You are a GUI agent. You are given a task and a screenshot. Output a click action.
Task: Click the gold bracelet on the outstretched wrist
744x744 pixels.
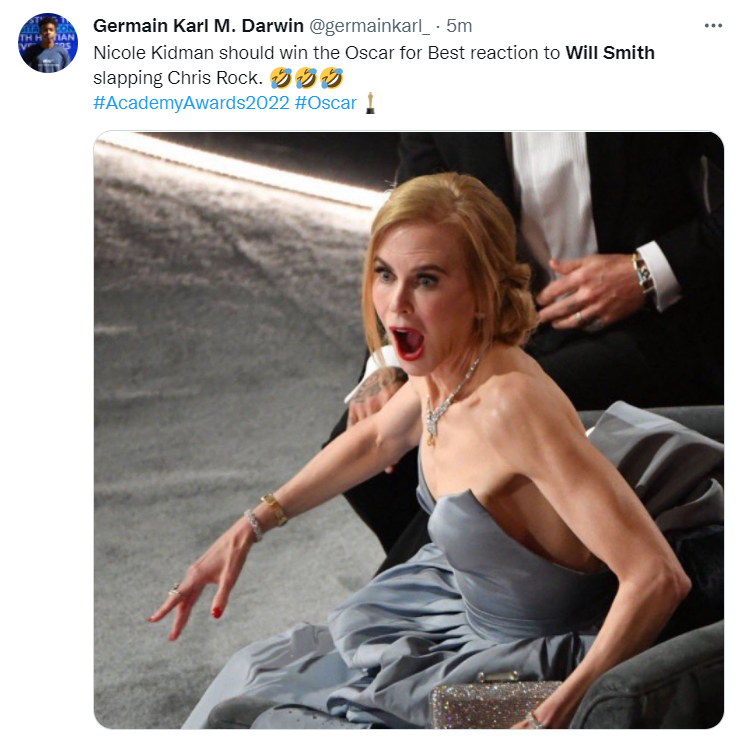coord(272,511)
